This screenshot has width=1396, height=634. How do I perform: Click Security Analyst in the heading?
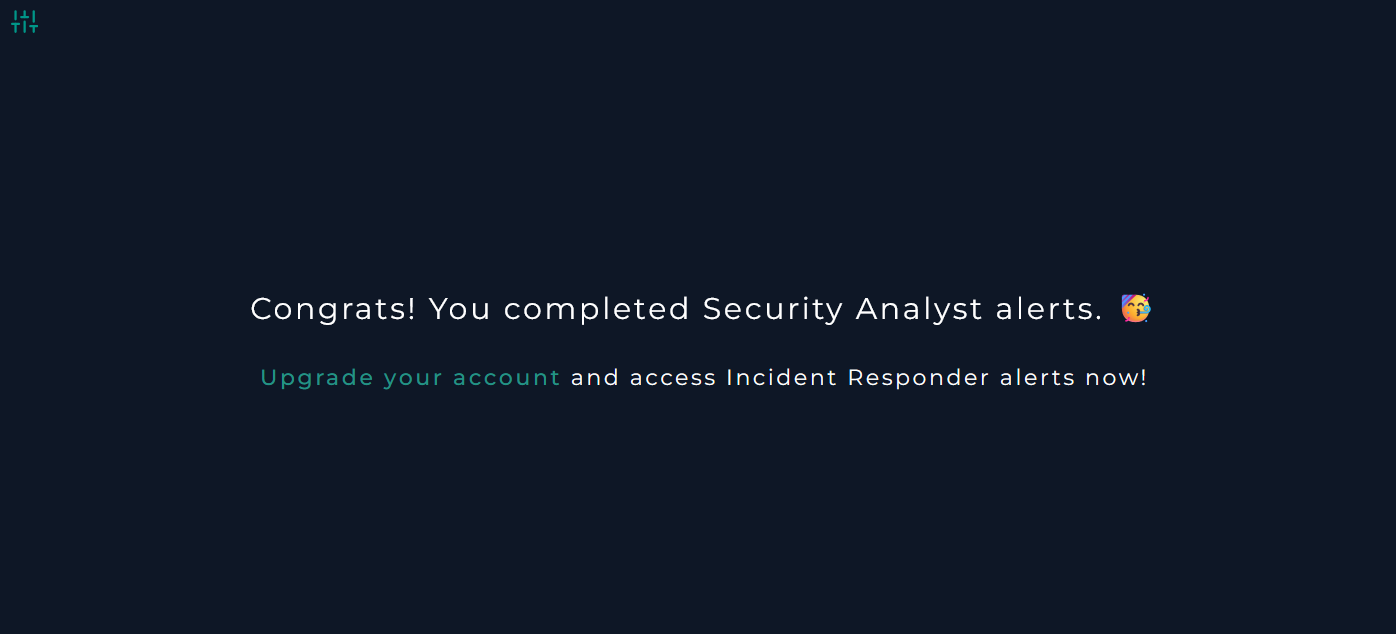tap(843, 309)
